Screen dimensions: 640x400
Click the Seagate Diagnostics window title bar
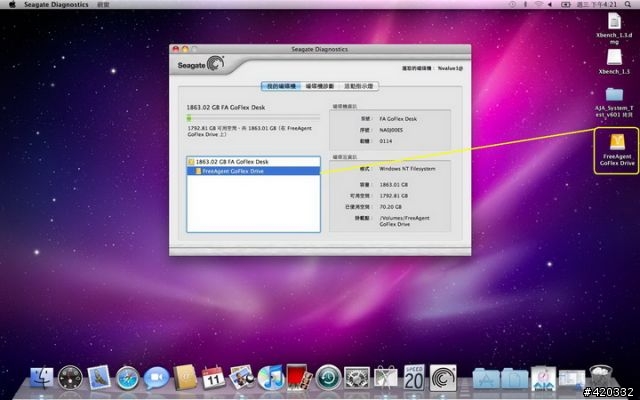click(x=320, y=49)
